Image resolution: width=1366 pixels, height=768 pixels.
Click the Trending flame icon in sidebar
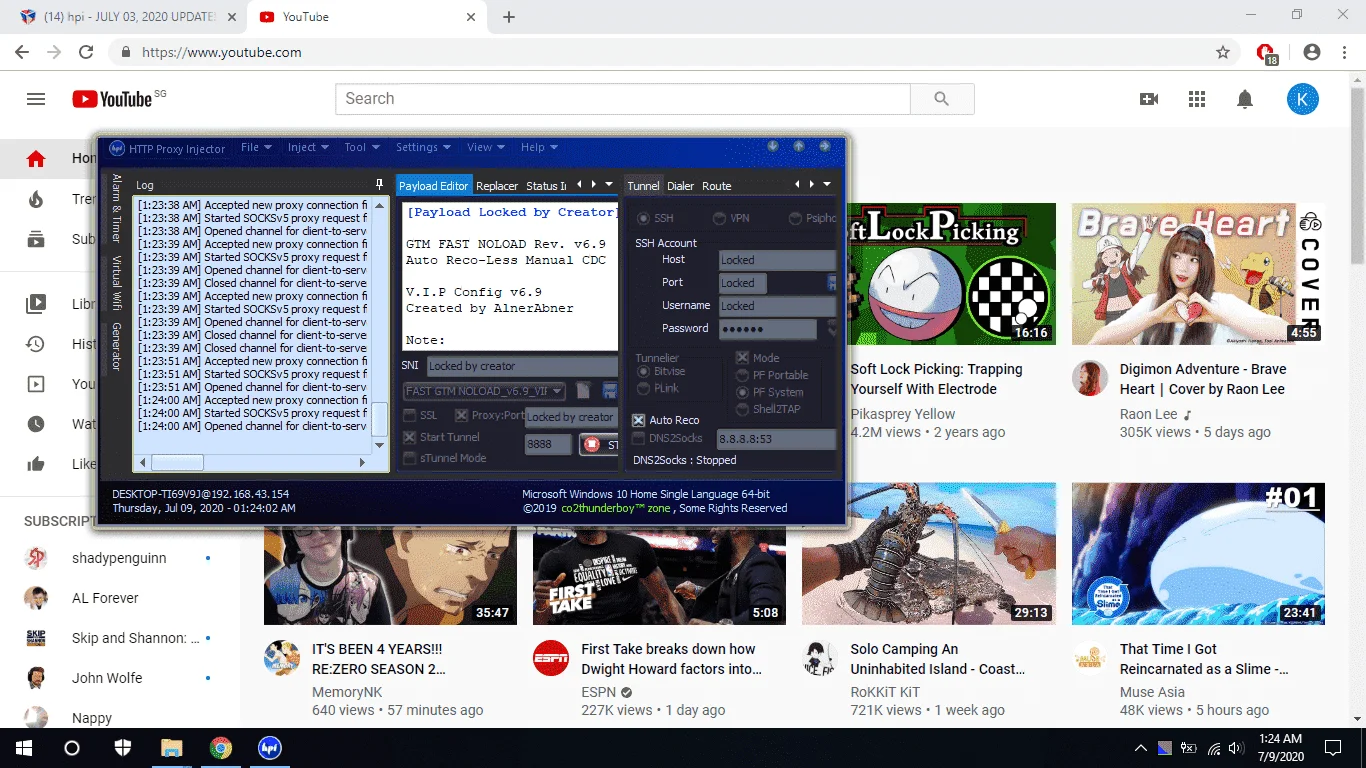click(x=36, y=199)
